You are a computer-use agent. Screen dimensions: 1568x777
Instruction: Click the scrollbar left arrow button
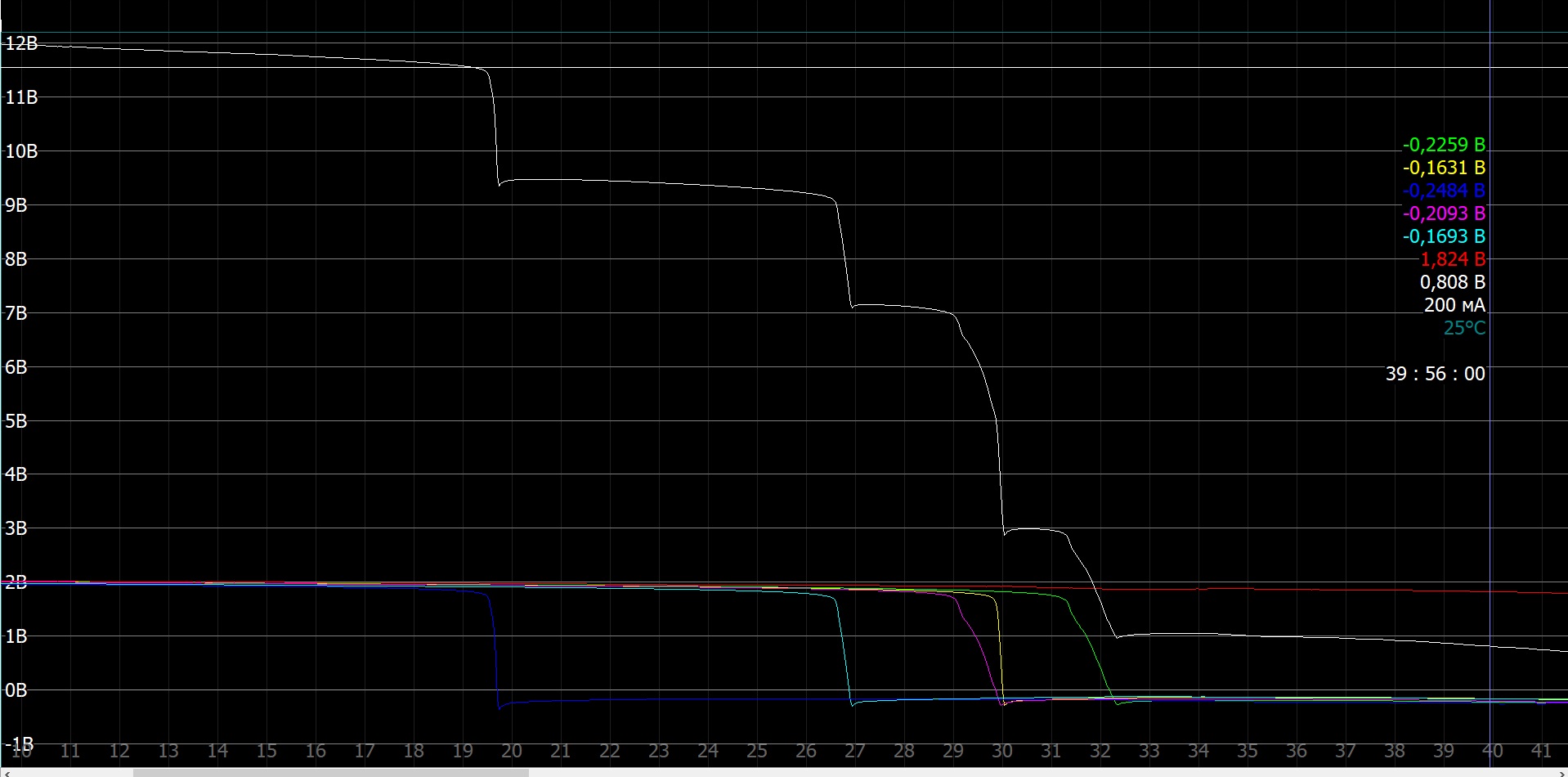tap(6, 772)
